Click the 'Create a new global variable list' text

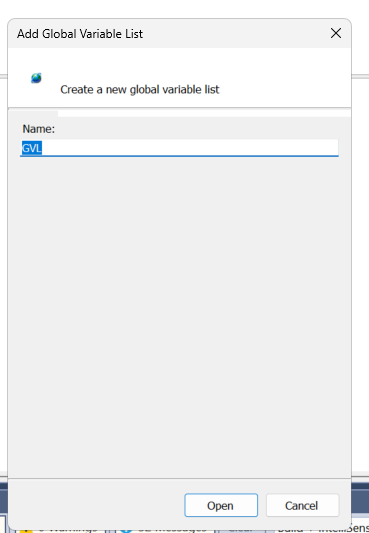140,89
